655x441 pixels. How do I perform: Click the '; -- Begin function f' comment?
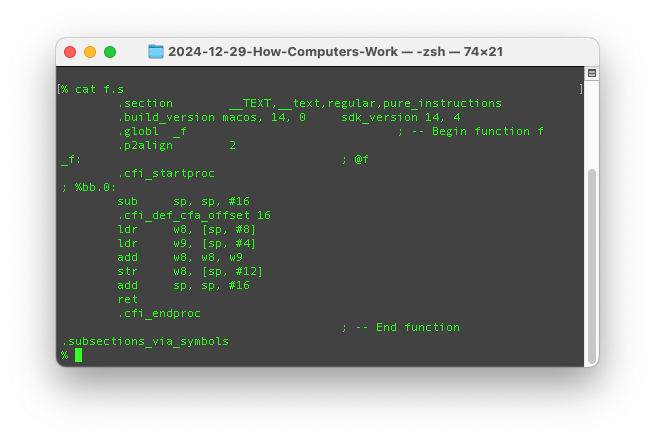tap(471, 132)
